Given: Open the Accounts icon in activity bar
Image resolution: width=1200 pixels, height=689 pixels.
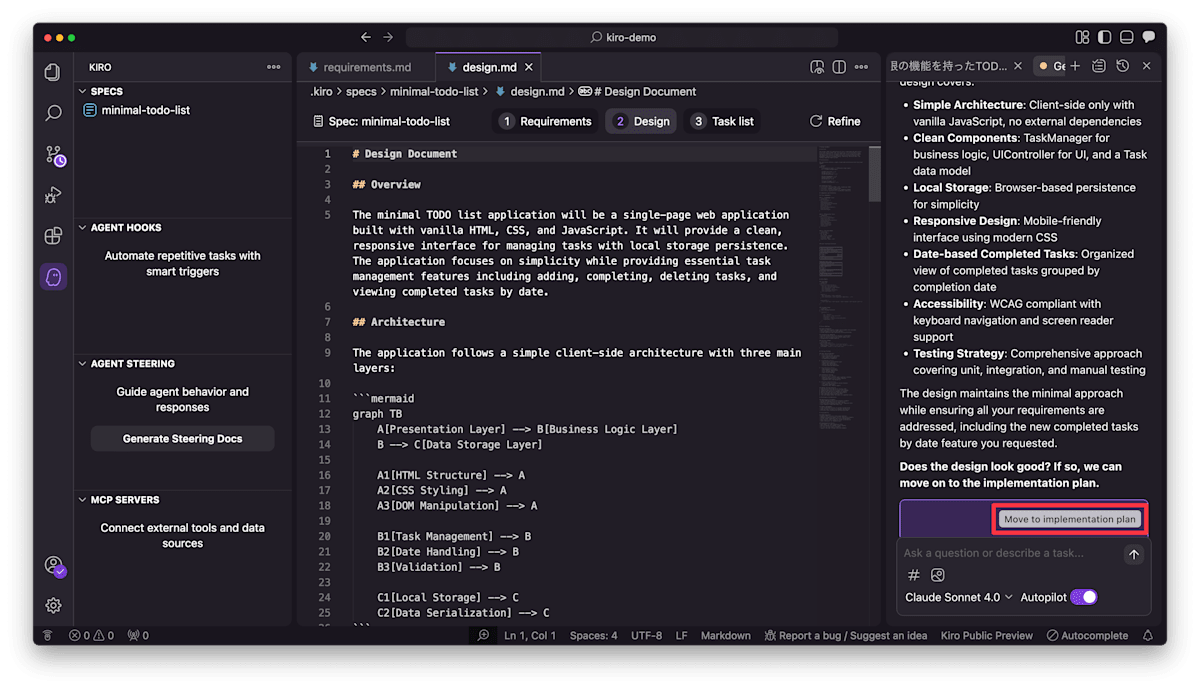Looking at the screenshot, I should [x=55, y=566].
